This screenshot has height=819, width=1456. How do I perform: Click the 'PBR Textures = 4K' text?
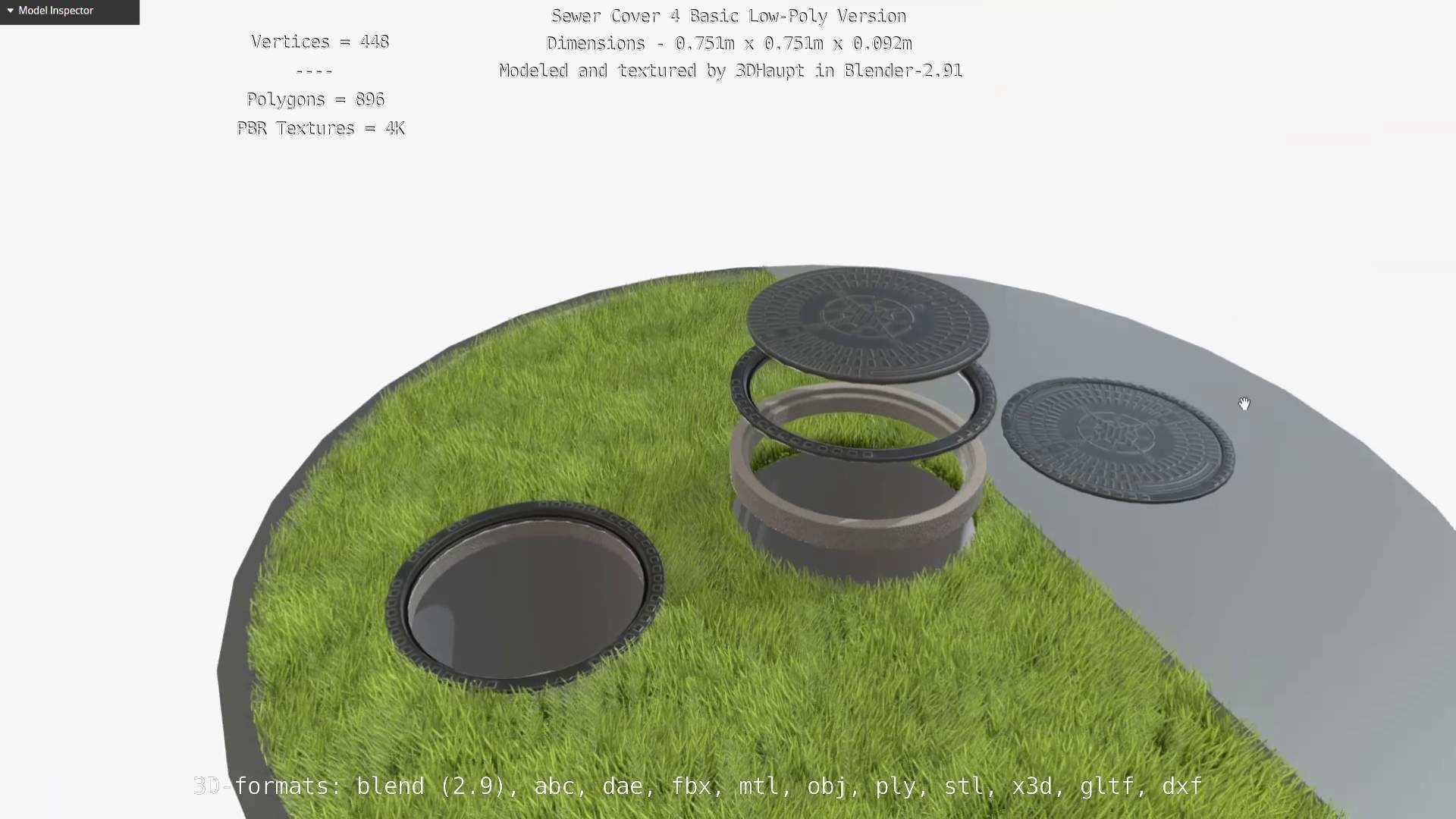(x=321, y=128)
